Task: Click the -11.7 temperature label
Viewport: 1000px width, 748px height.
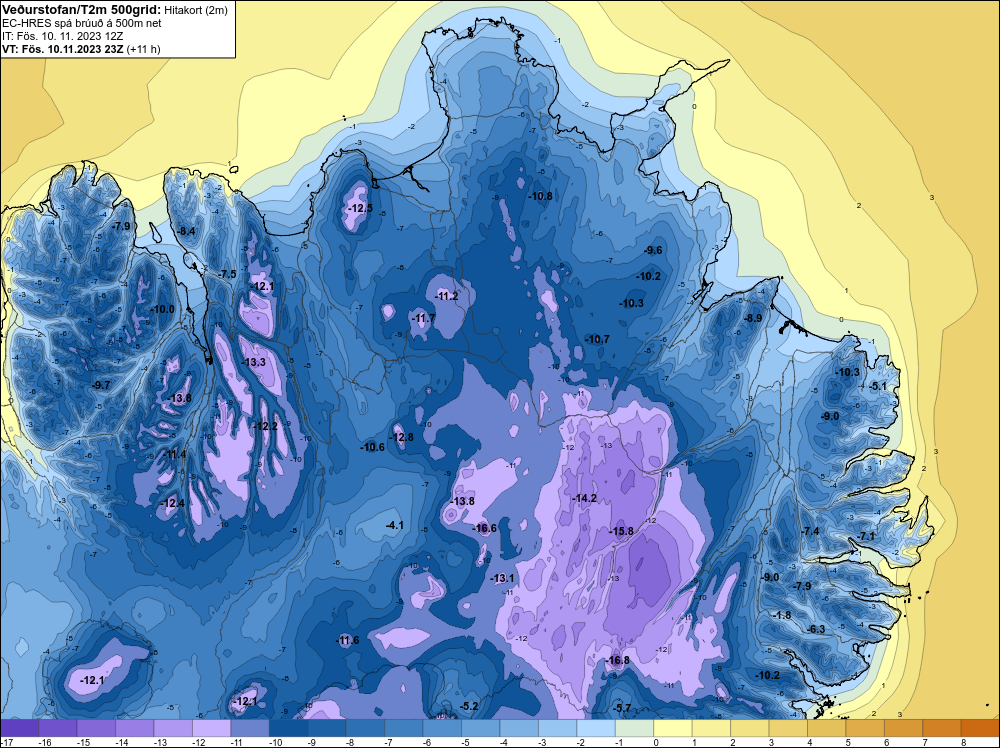Action: 423,318
